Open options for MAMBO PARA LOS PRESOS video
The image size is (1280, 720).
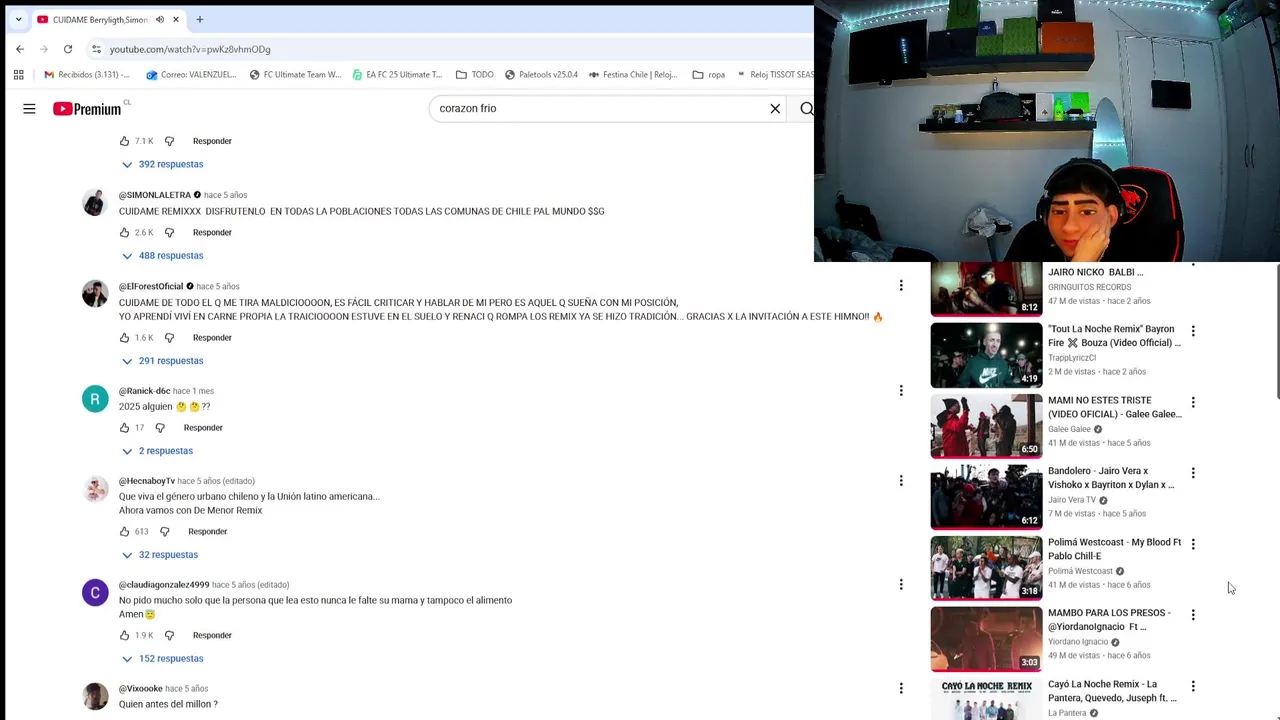click(x=1193, y=615)
